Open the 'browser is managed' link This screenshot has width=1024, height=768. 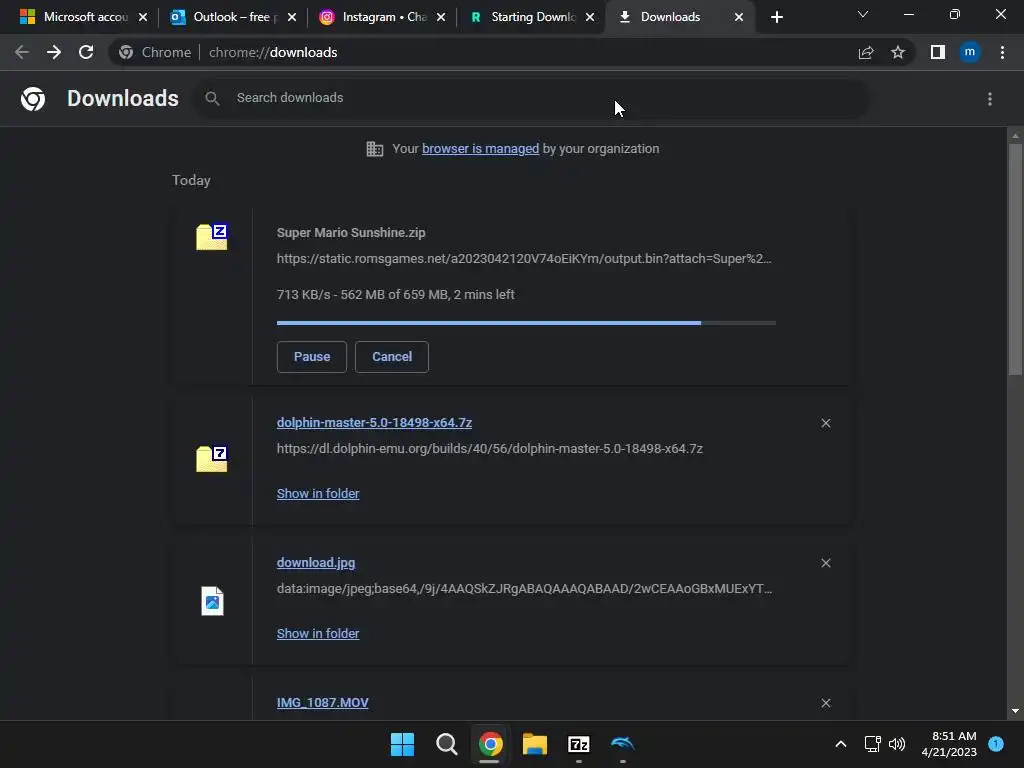coord(481,149)
